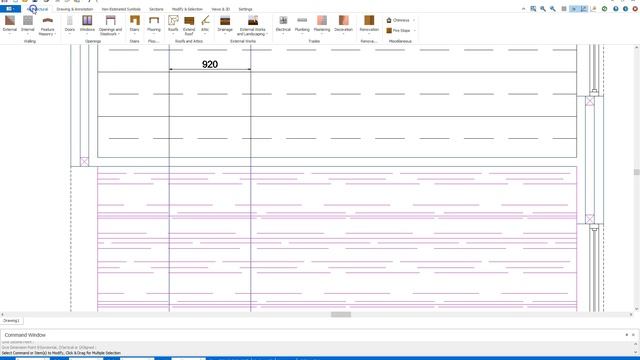Viewport: 640px width, 360px height.
Task: Open the Electrical trades tool
Action: (283, 24)
